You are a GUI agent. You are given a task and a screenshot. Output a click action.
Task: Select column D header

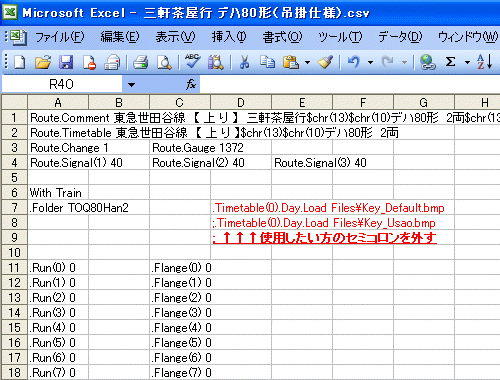point(241,102)
